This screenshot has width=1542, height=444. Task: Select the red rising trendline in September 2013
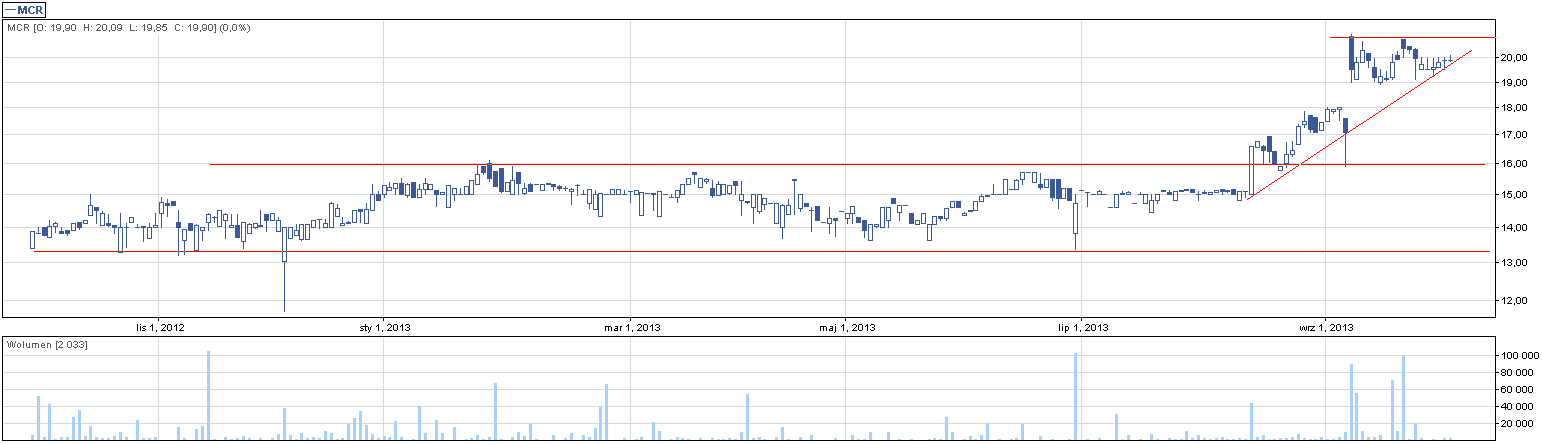[1360, 124]
